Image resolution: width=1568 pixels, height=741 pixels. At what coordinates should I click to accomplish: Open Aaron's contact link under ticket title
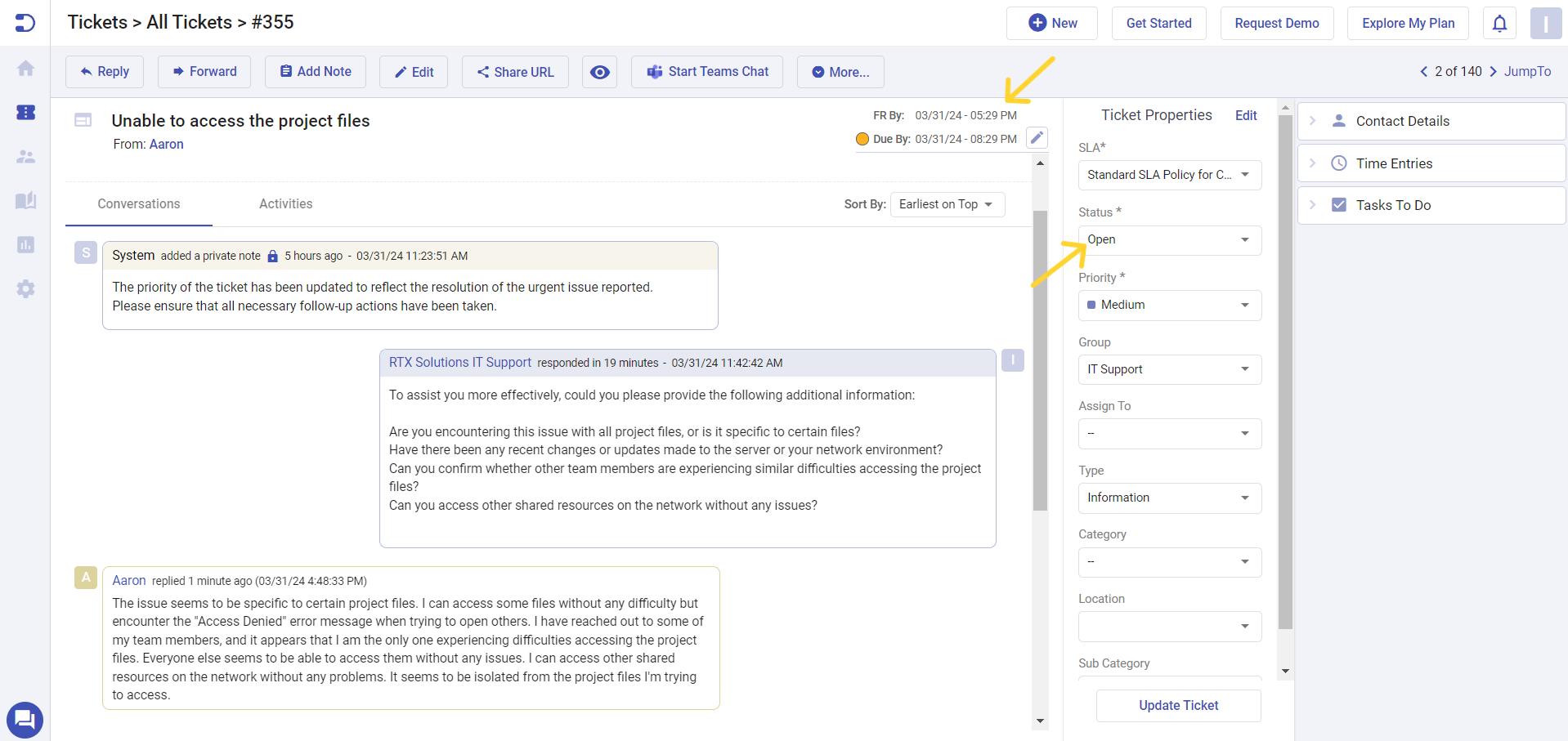pos(166,145)
